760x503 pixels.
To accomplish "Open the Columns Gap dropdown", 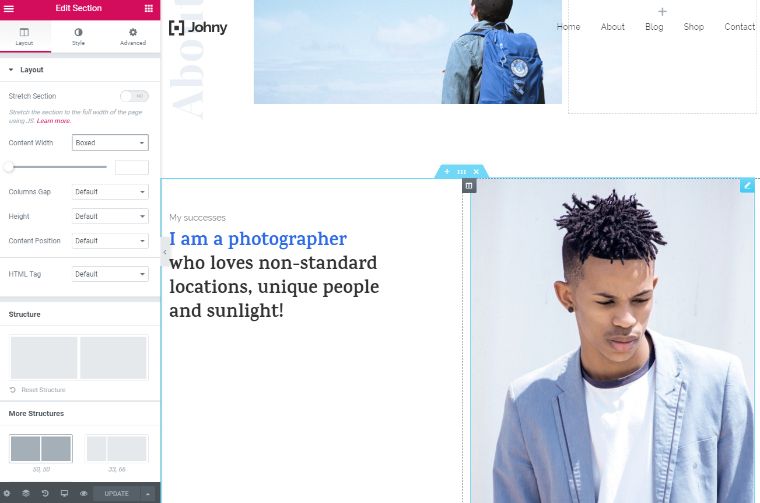I will point(110,192).
